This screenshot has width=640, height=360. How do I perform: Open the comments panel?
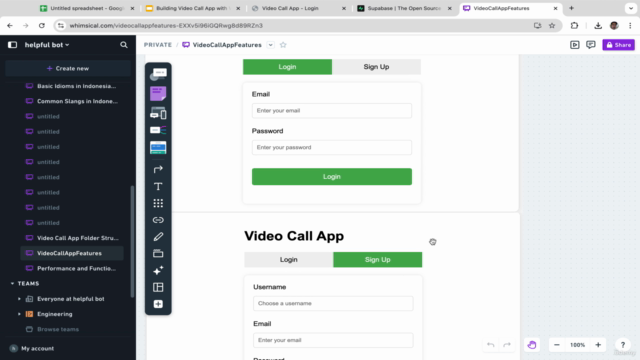(x=591, y=45)
